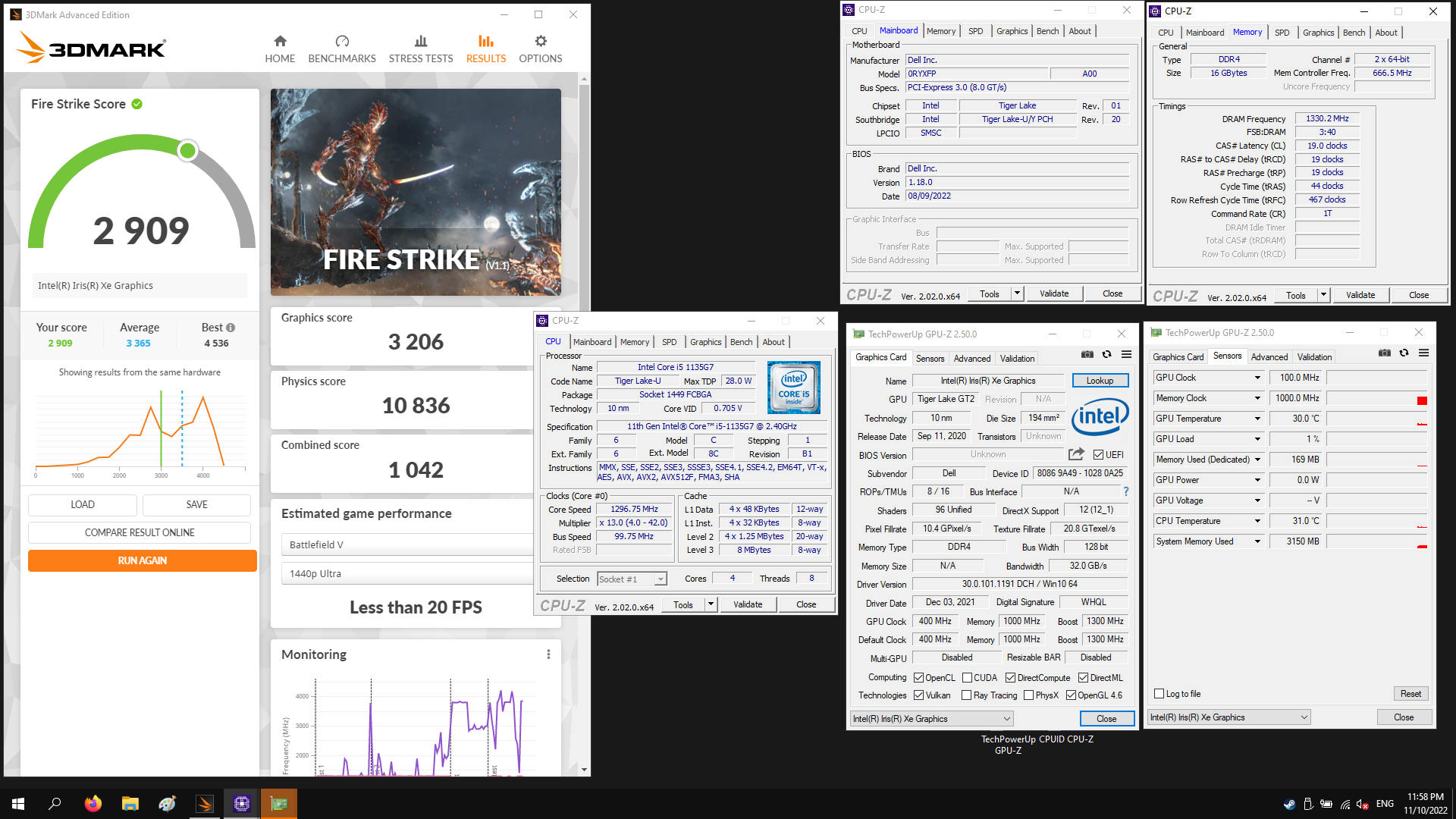Click Validate in CPU-Z Mainboard window
This screenshot has width=1456, height=819.
tap(1053, 293)
